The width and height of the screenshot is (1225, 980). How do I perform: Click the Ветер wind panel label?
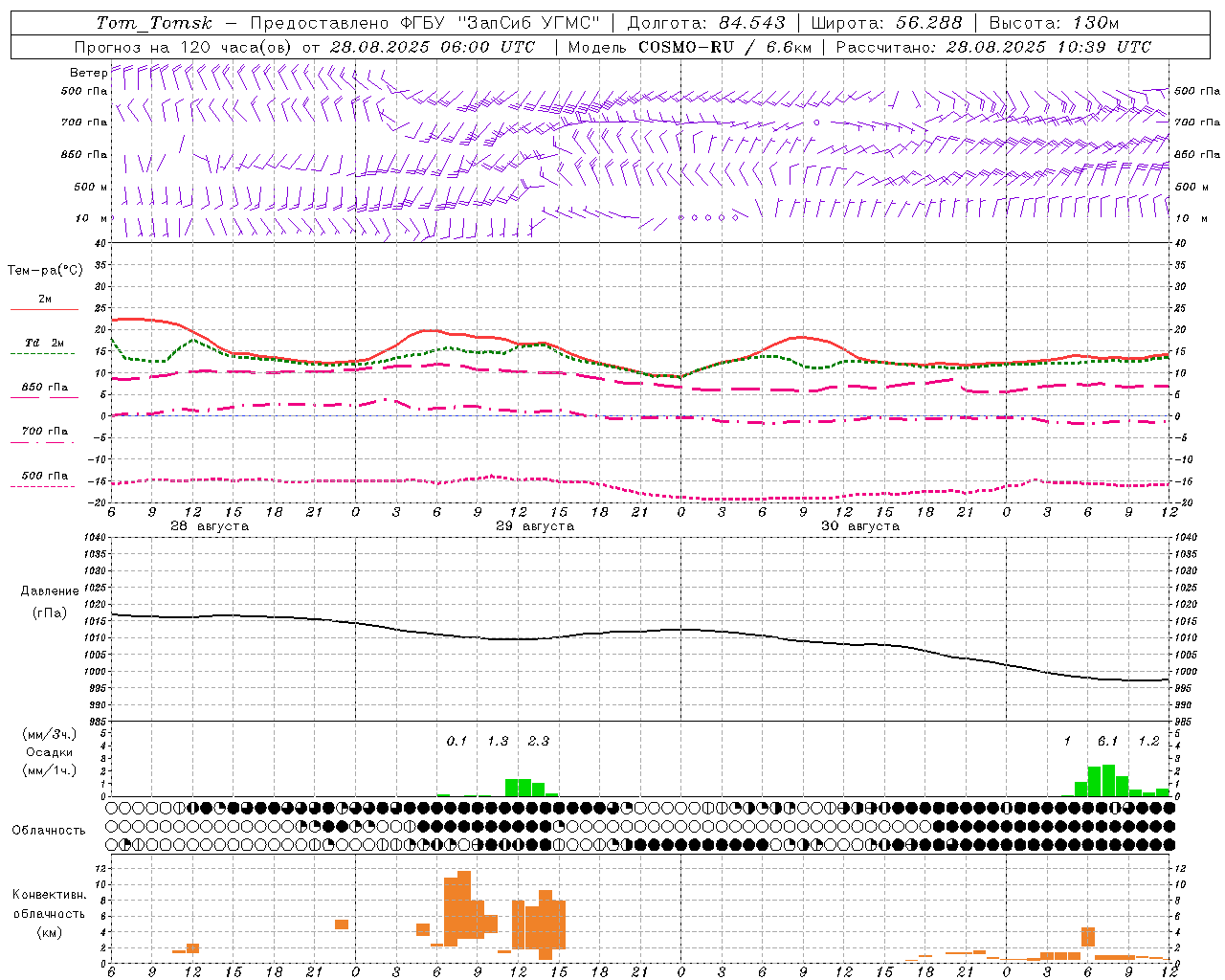88,73
